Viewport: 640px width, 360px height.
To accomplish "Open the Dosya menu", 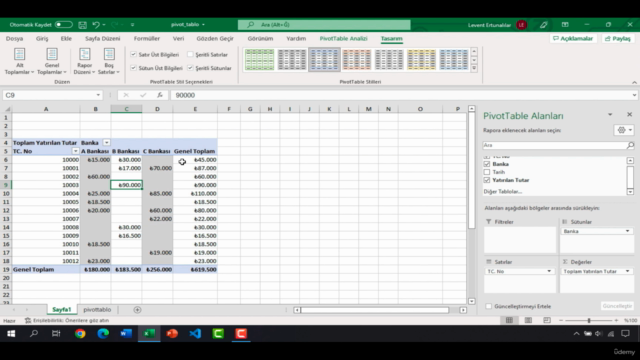I will pyautogui.click(x=14, y=38).
